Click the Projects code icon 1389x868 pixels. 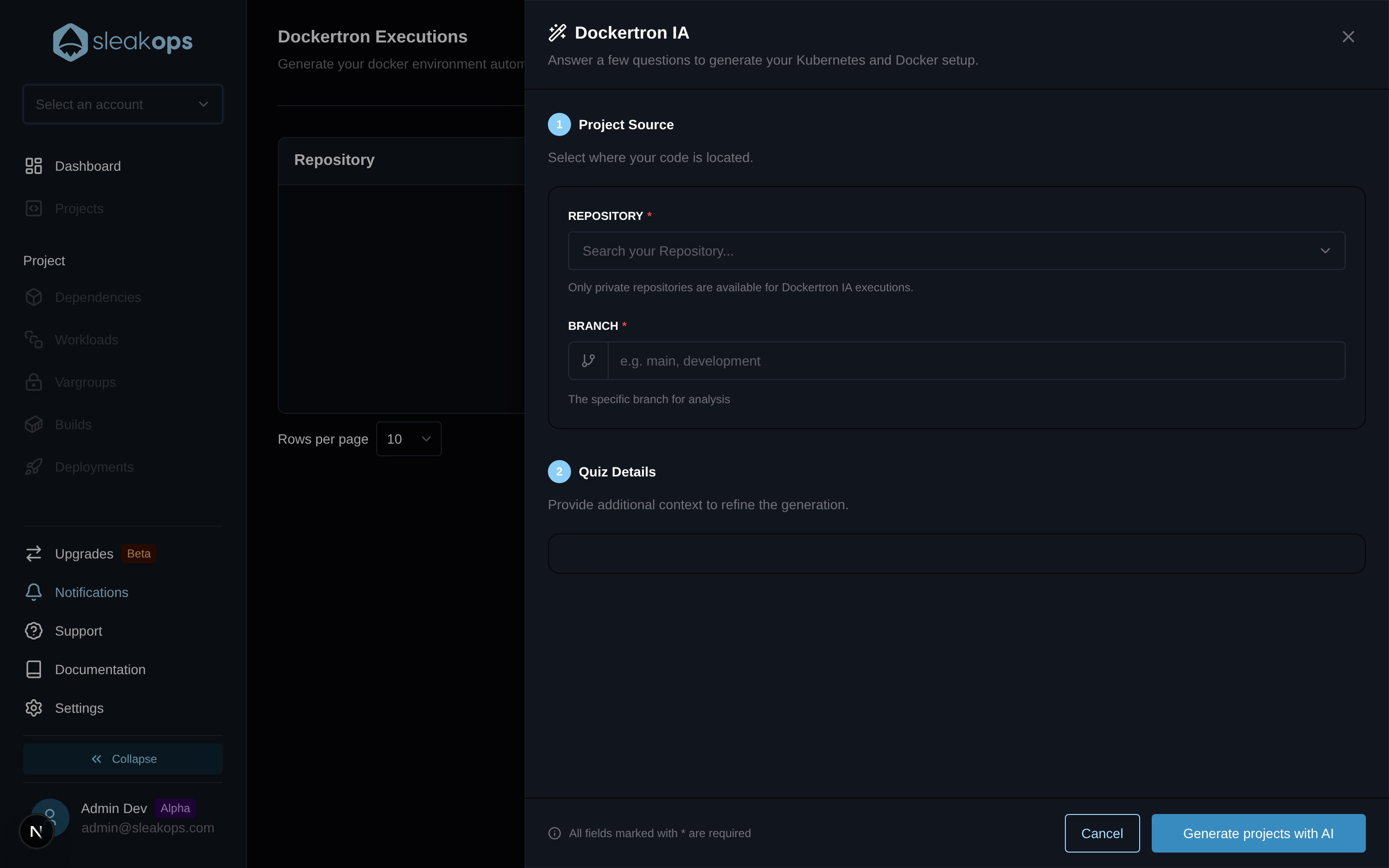click(34, 208)
